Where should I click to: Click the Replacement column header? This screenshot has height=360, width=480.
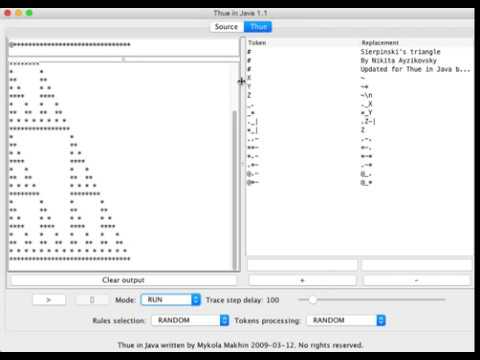416,43
